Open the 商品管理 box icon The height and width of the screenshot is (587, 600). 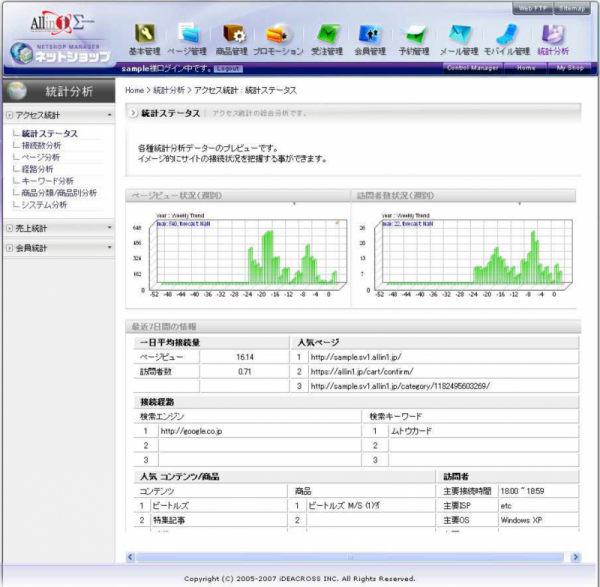coord(233,33)
